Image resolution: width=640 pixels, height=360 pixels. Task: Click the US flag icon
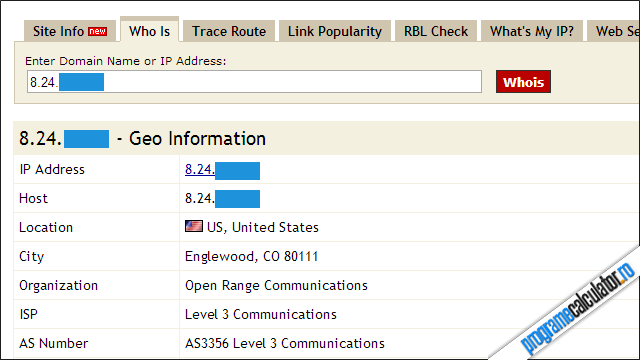pyautogui.click(x=193, y=226)
